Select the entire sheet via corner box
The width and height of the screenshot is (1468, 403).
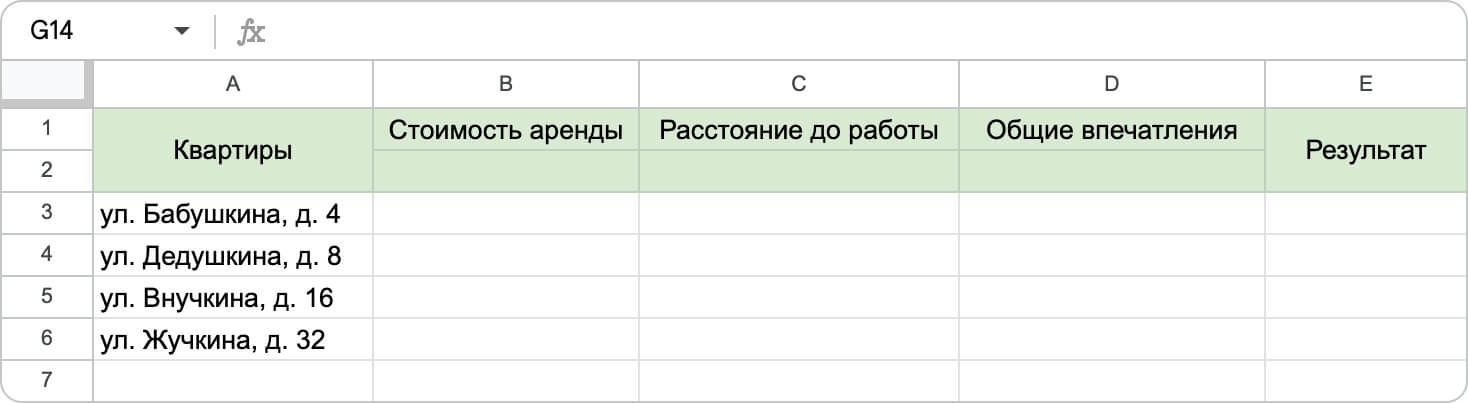click(47, 85)
